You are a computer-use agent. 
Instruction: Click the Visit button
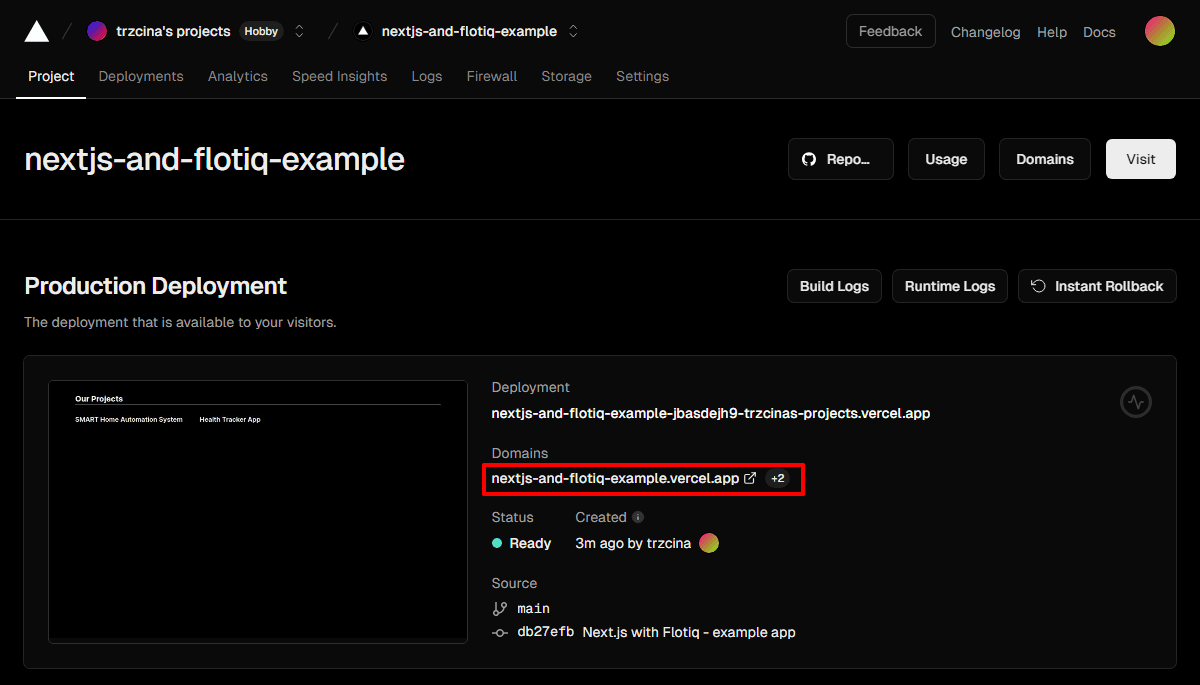click(1141, 159)
